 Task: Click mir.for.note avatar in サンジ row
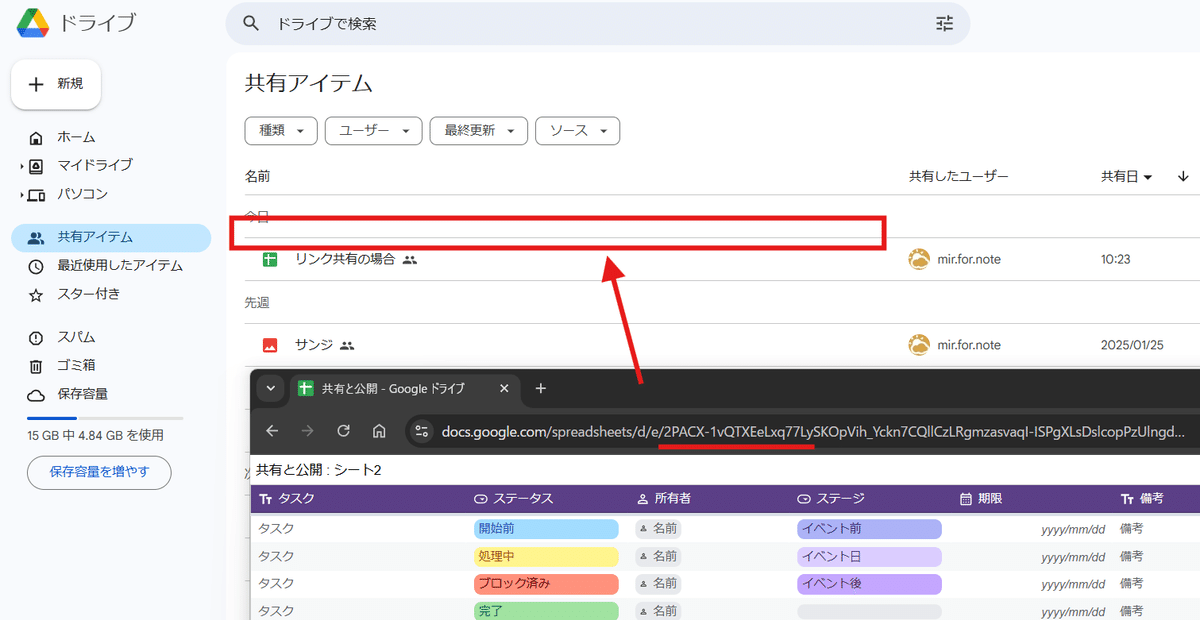pos(919,344)
